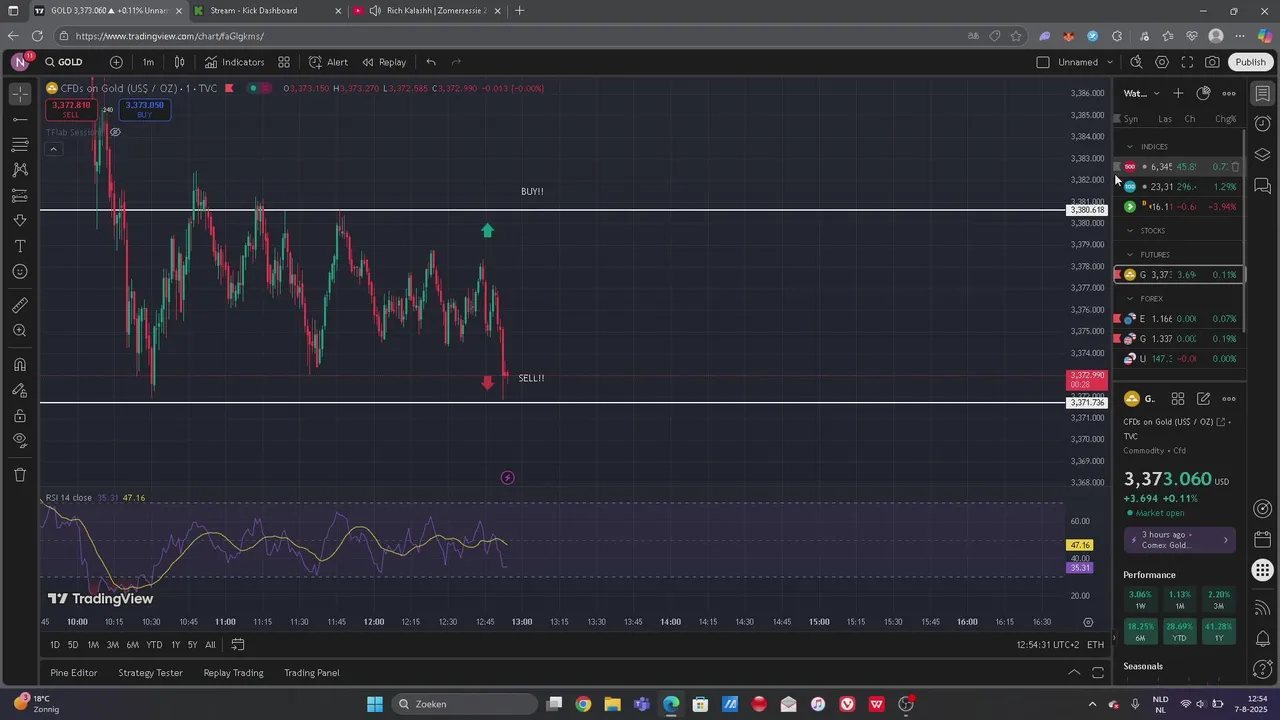Open the Alerts alarm clock panel
This screenshot has height=720, width=1280.
tap(1263, 124)
